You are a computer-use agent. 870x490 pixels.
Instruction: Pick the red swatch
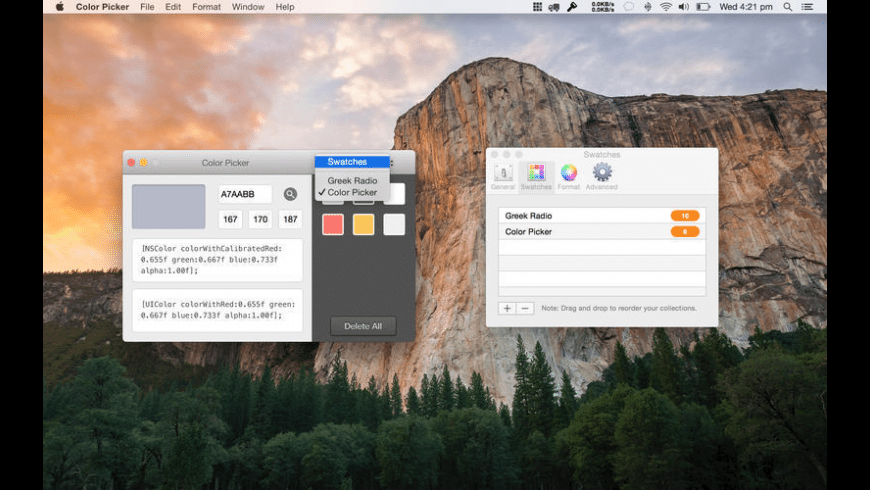click(x=333, y=224)
